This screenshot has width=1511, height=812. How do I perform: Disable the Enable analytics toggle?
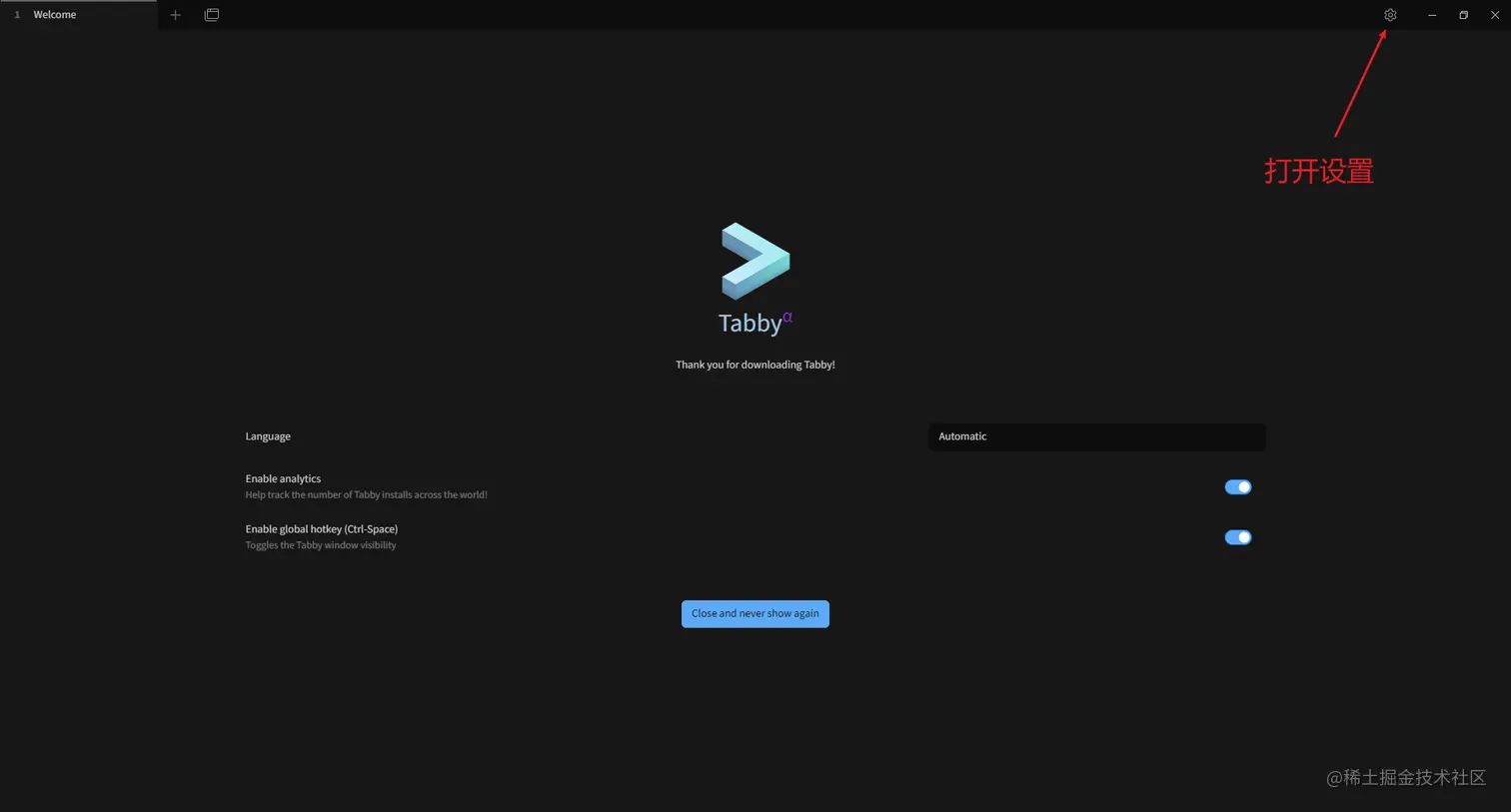tap(1237, 486)
